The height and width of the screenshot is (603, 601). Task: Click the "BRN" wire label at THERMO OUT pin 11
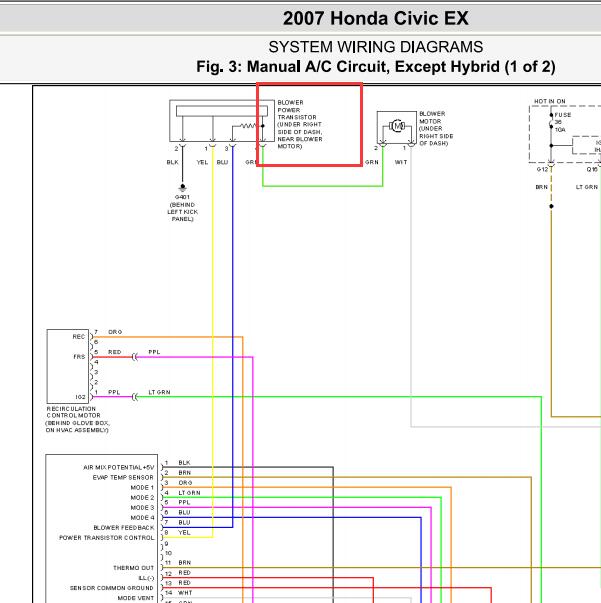point(185,563)
